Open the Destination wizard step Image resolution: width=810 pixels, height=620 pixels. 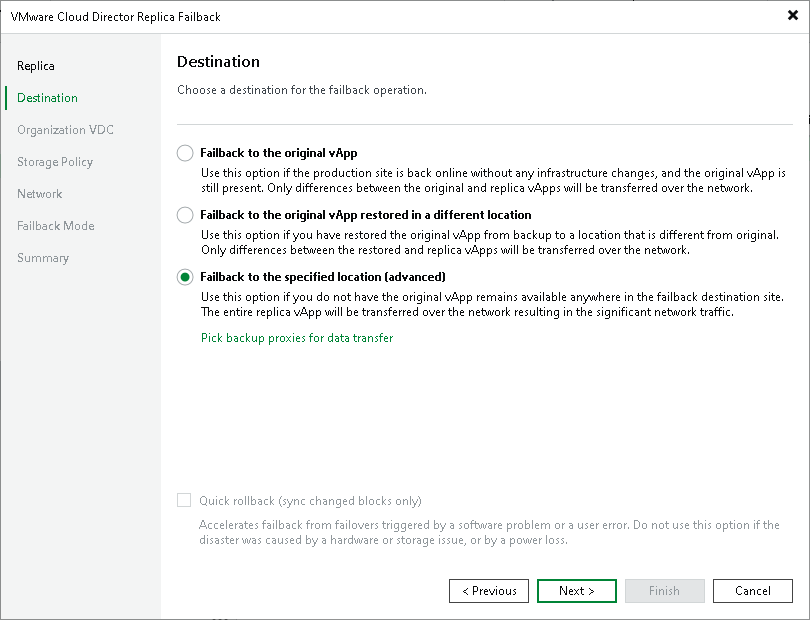(x=48, y=98)
